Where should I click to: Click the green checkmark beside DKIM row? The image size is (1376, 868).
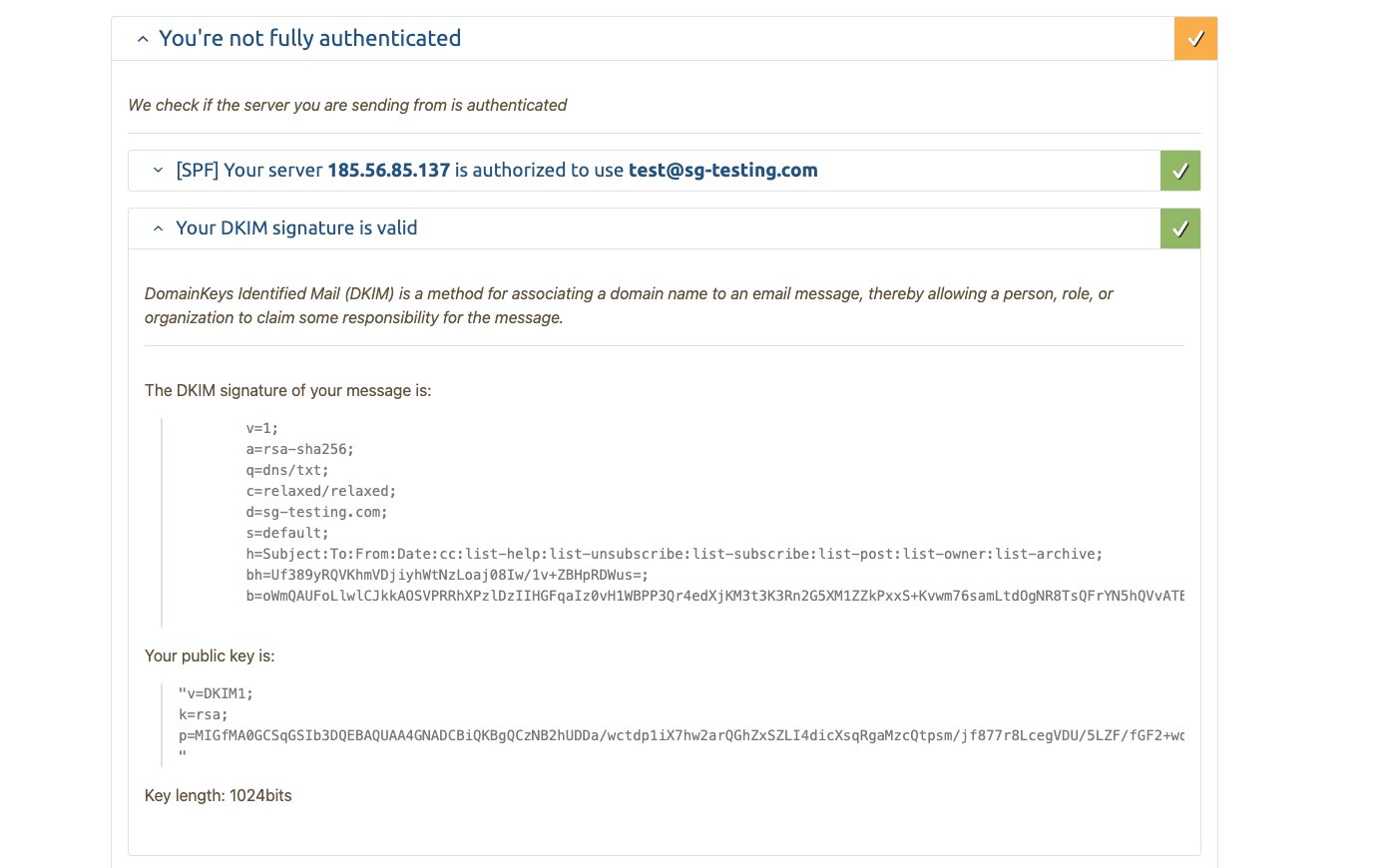1180,228
